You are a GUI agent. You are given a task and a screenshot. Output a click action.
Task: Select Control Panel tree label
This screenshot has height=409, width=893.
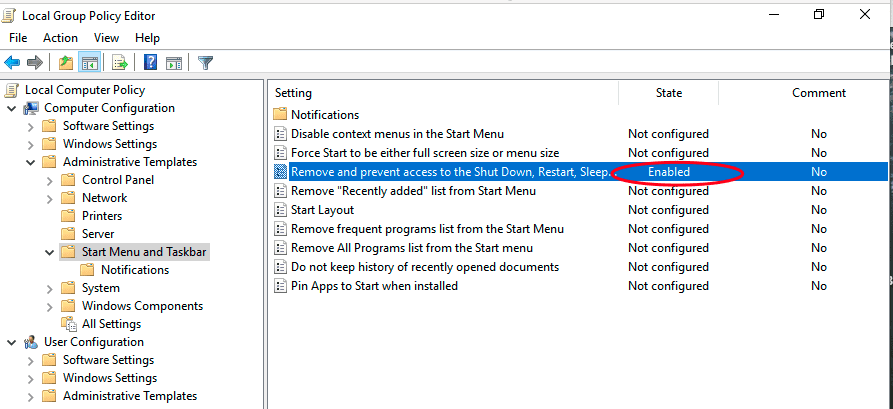[118, 180]
